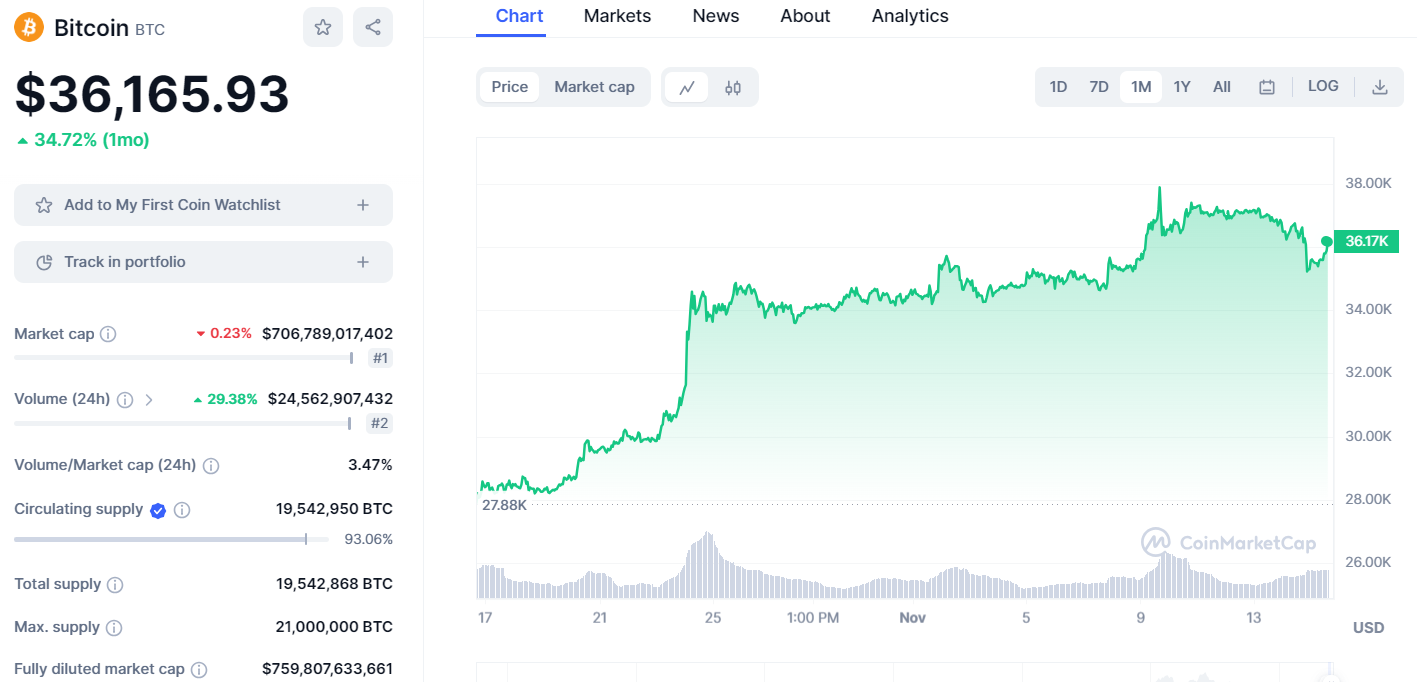Expand the Volume (24h) chevron arrow

tap(149, 399)
